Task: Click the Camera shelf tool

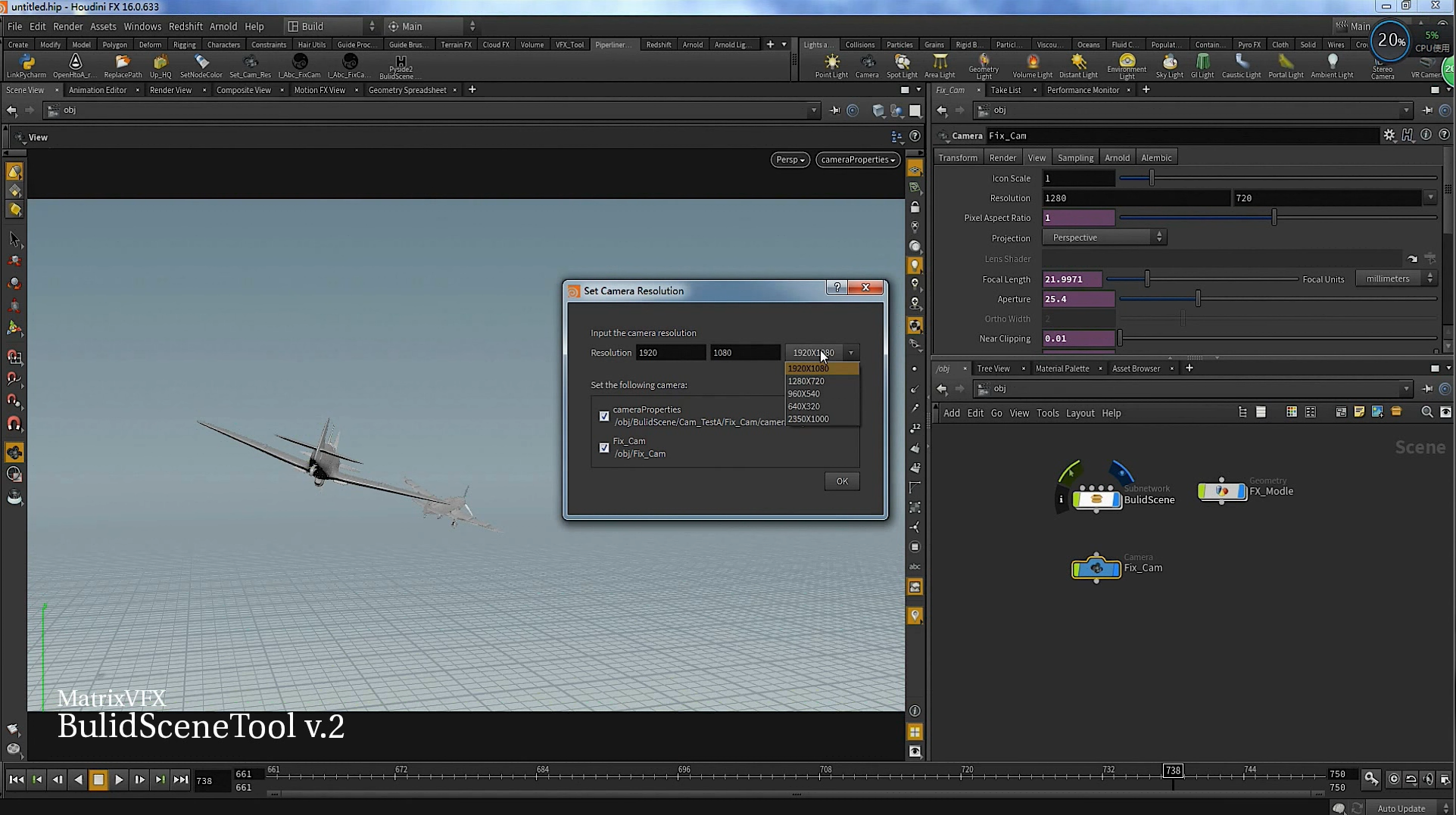Action: 867,66
